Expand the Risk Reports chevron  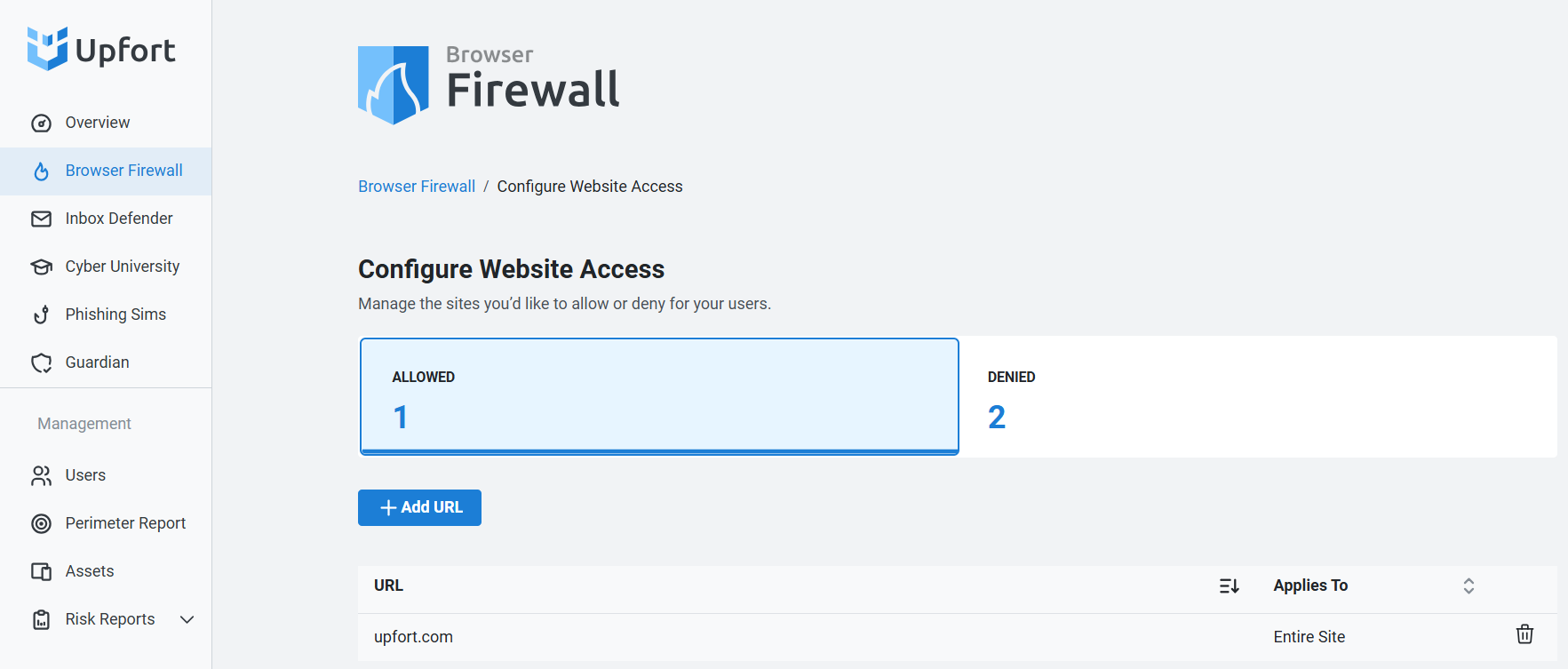pyautogui.click(x=187, y=619)
